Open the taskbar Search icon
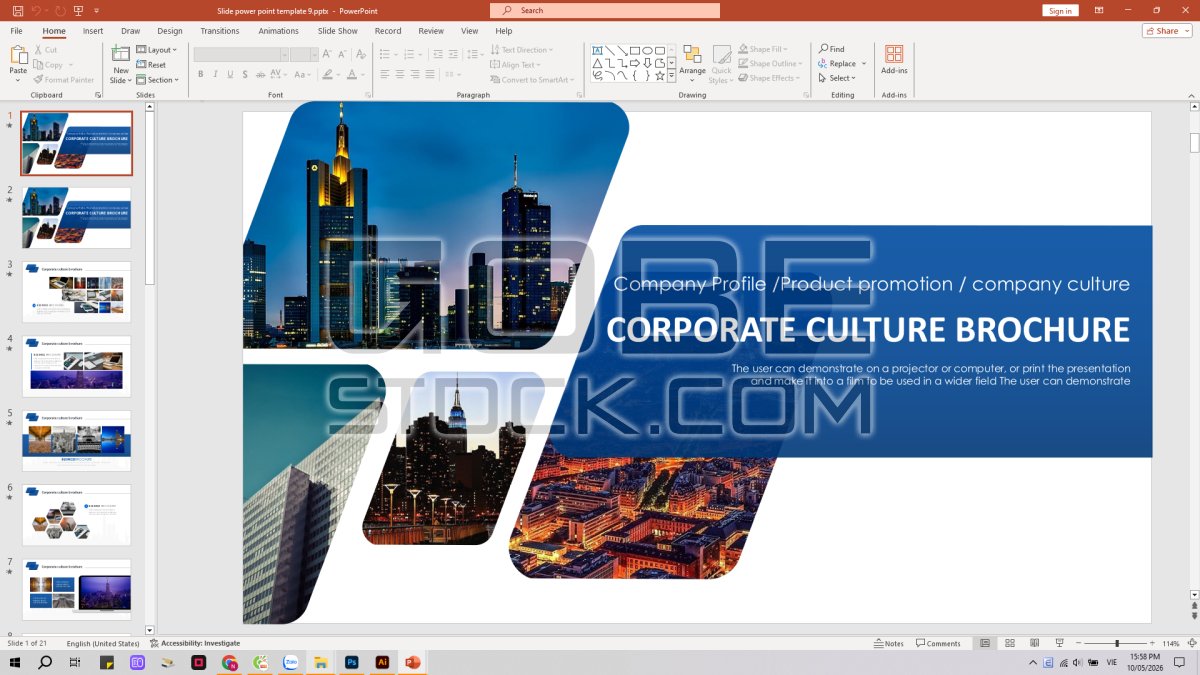 coord(45,662)
